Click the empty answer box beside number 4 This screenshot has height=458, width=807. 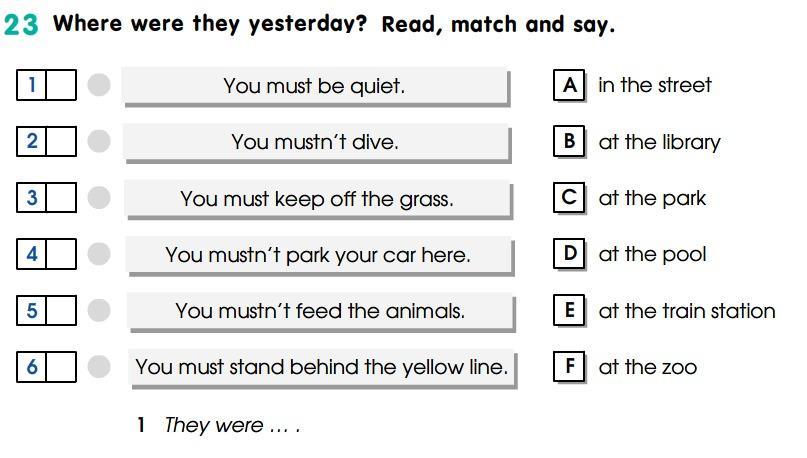click(x=61, y=254)
